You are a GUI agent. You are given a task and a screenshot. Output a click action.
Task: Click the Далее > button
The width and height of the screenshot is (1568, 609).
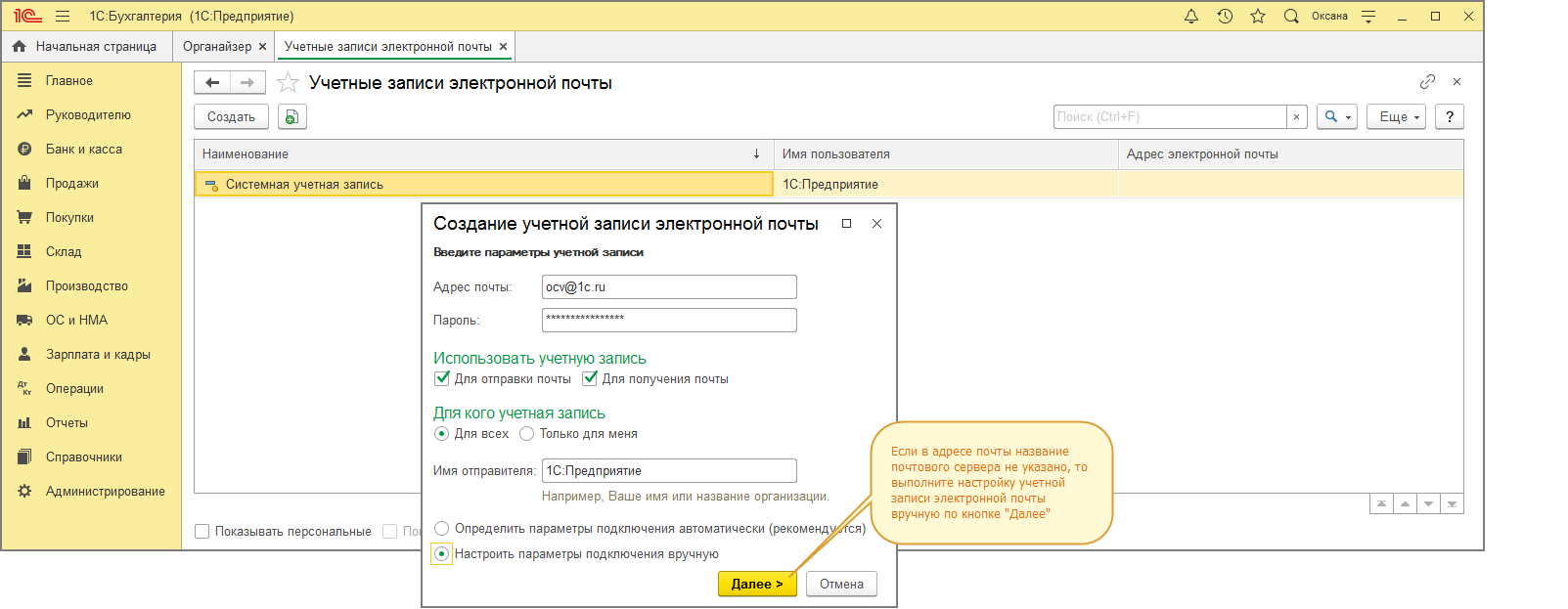click(x=757, y=584)
